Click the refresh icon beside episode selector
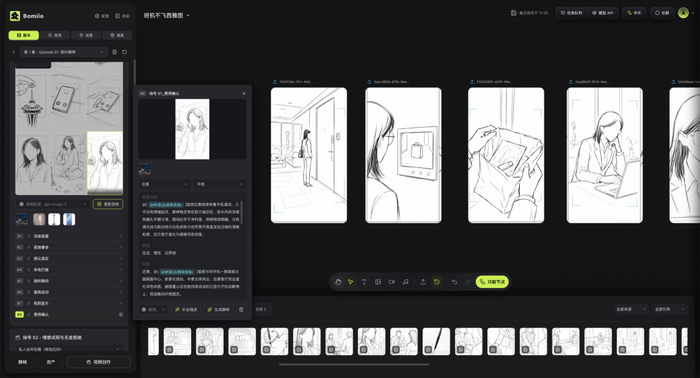Image resolution: width=700 pixels, height=378 pixels. (125, 52)
